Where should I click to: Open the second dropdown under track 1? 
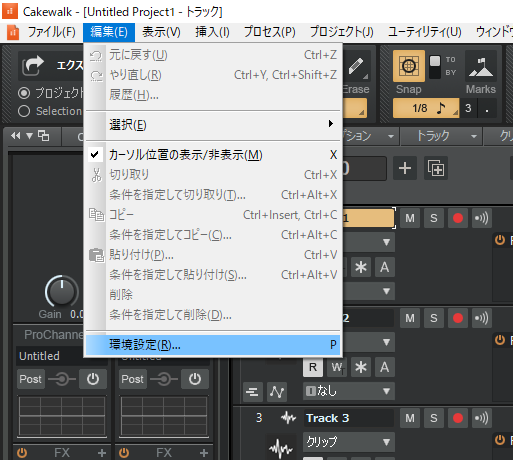point(368,291)
